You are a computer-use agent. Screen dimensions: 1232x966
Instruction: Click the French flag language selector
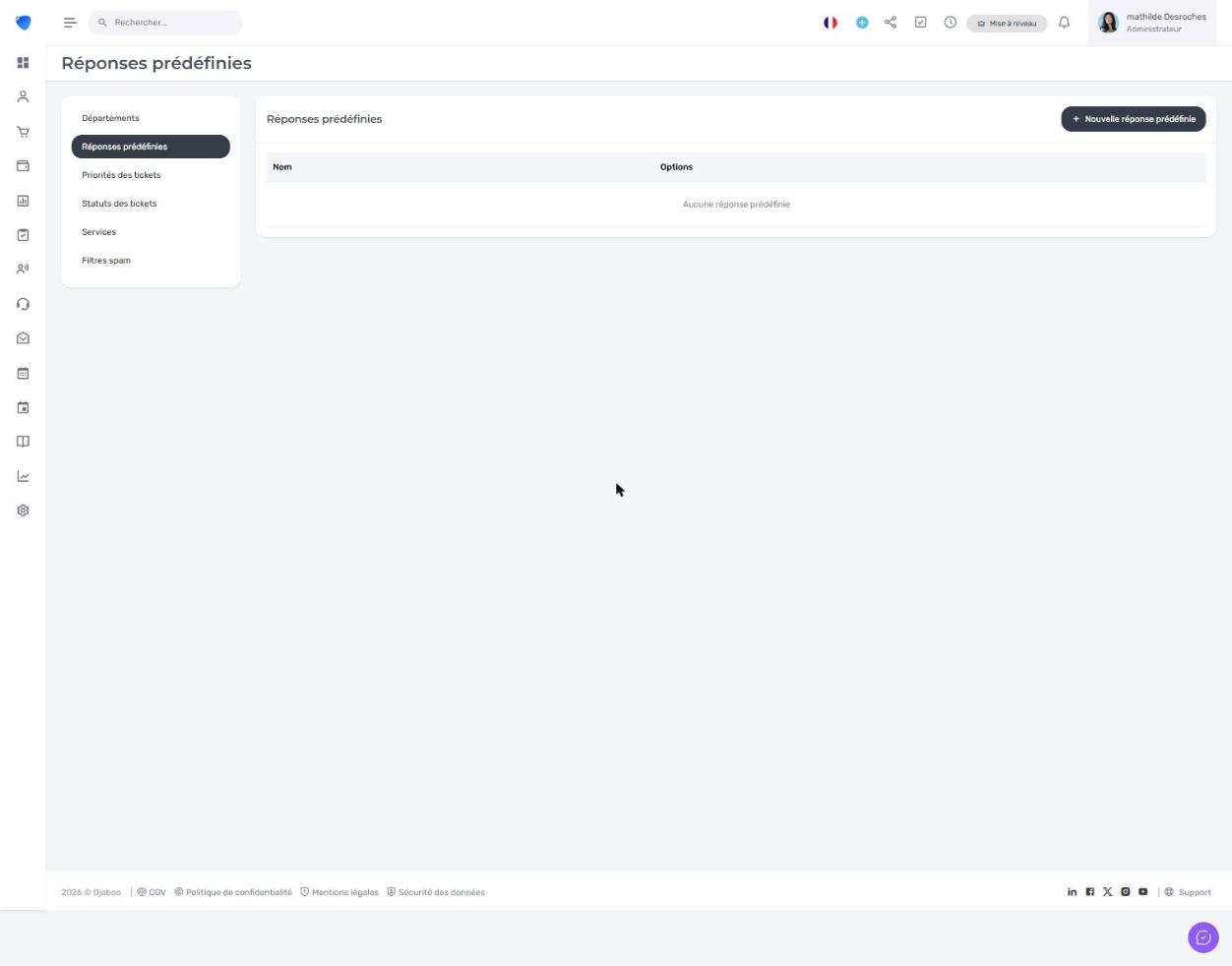tap(831, 23)
